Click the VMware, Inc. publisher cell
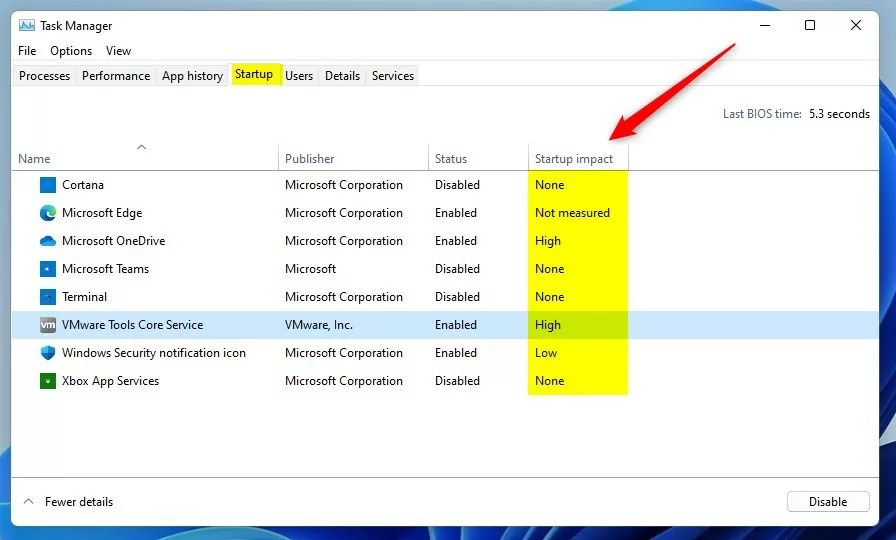This screenshot has width=896, height=540. (319, 325)
